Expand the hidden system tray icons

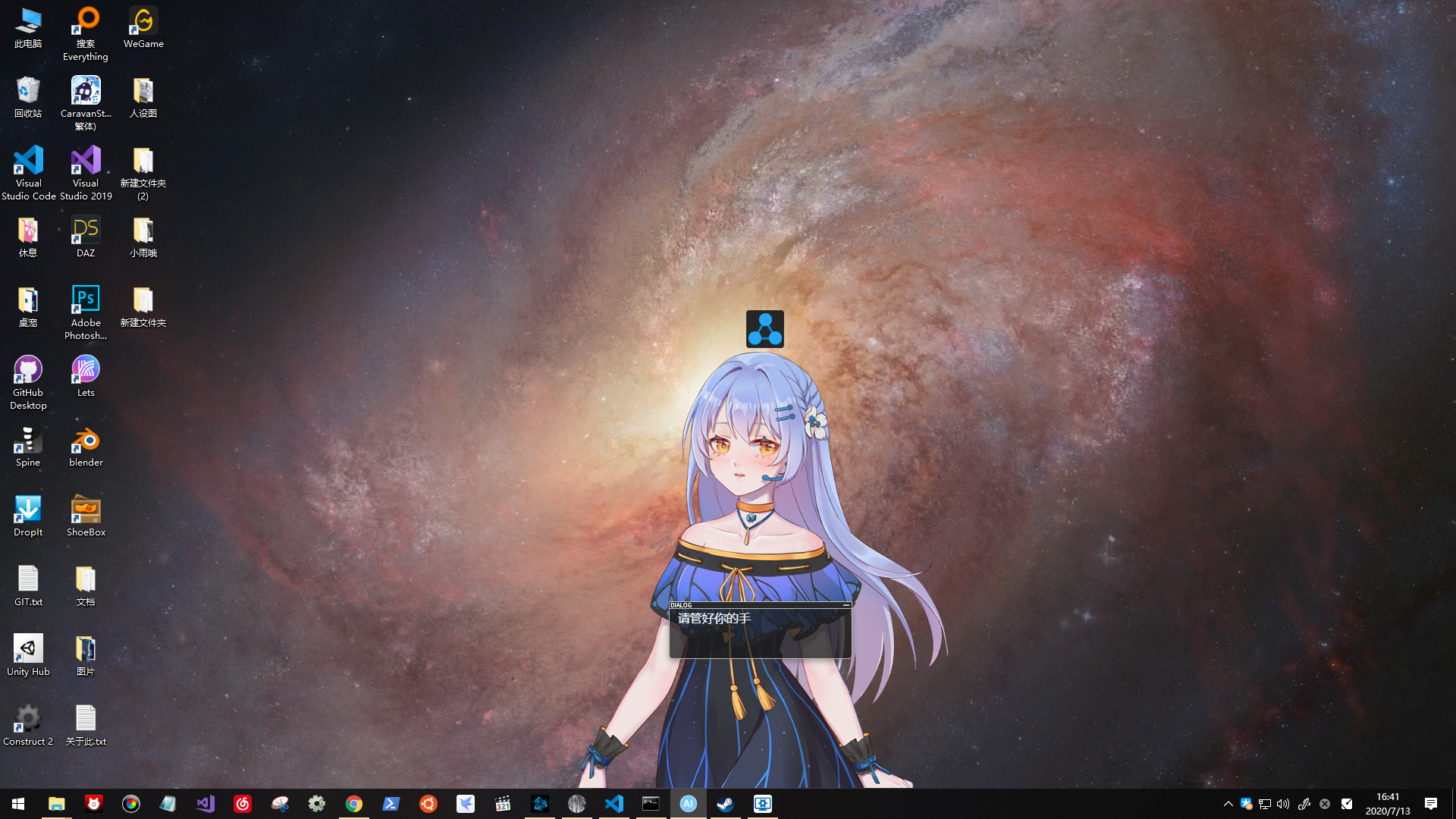1228,803
